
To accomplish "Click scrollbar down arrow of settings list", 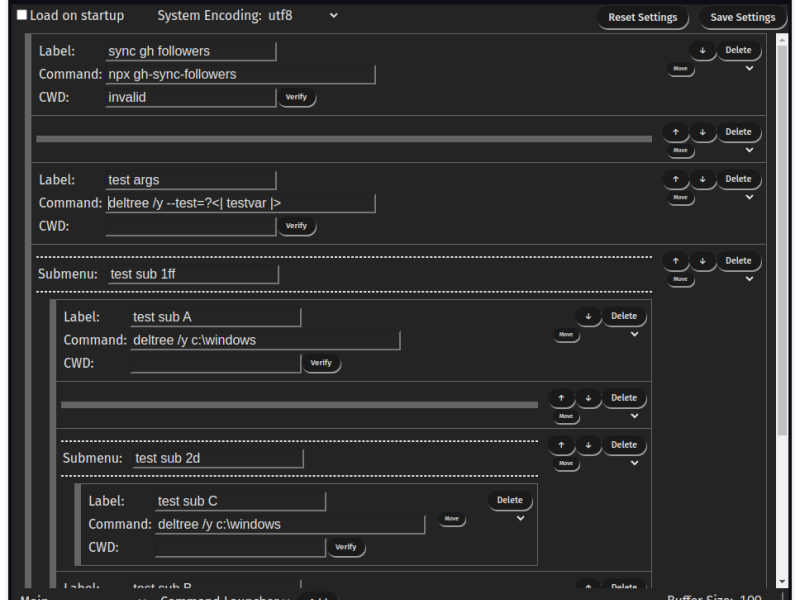I will [782, 582].
